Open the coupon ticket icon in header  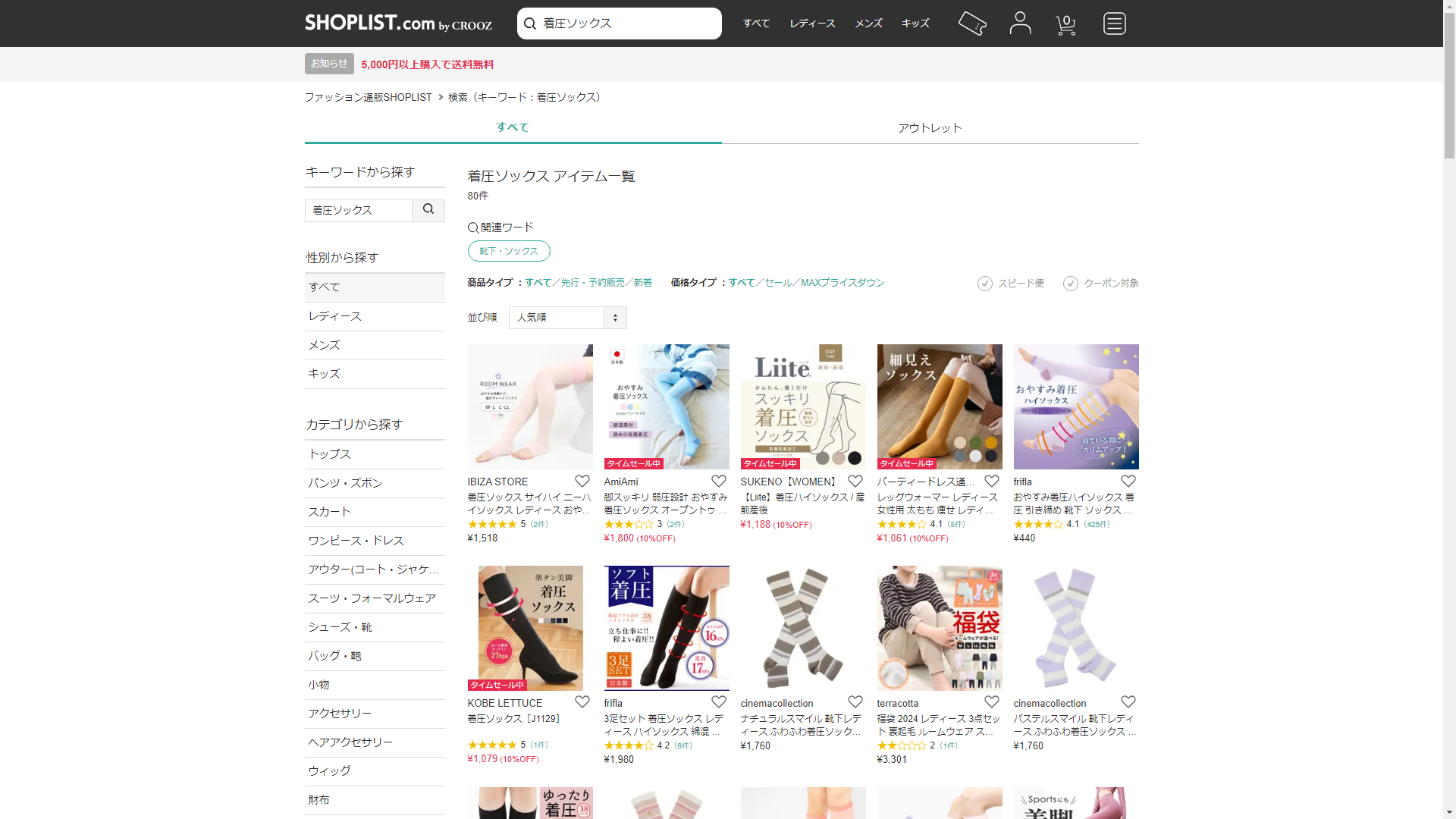[x=972, y=24]
